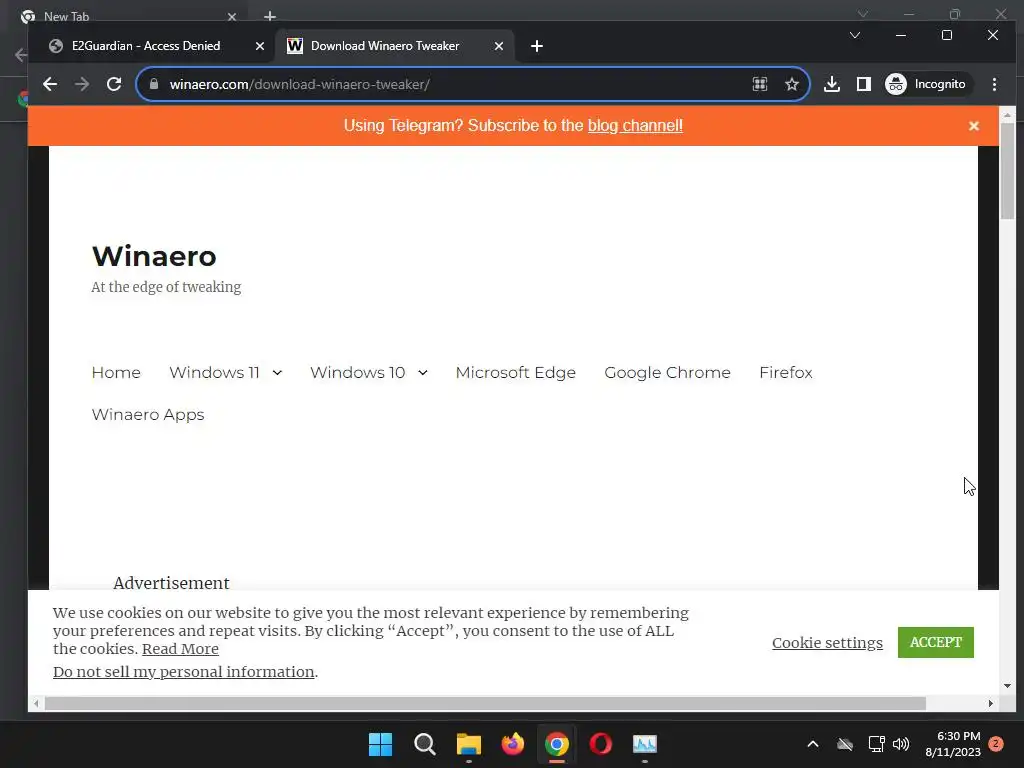
Task: Click the At the edge of tweaking tagline
Action: pos(166,287)
